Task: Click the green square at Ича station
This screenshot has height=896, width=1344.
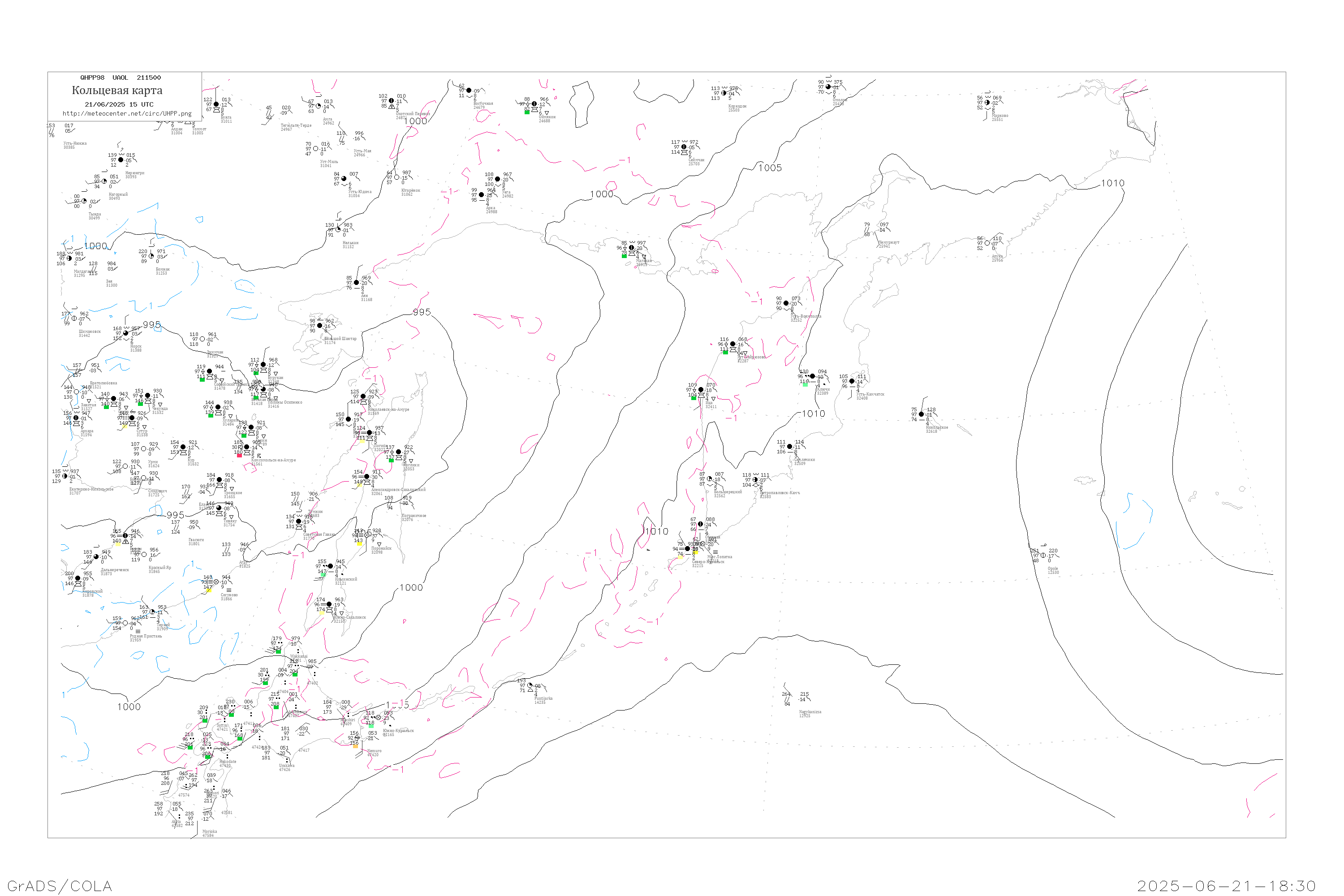Action: [694, 398]
